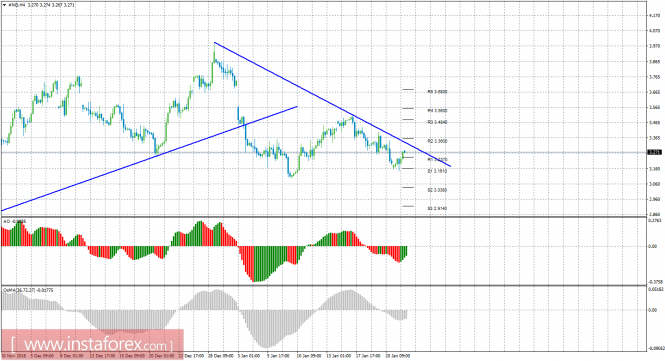Click the R2 pivot level label
The image size is (665, 361).
pyautogui.click(x=437, y=141)
